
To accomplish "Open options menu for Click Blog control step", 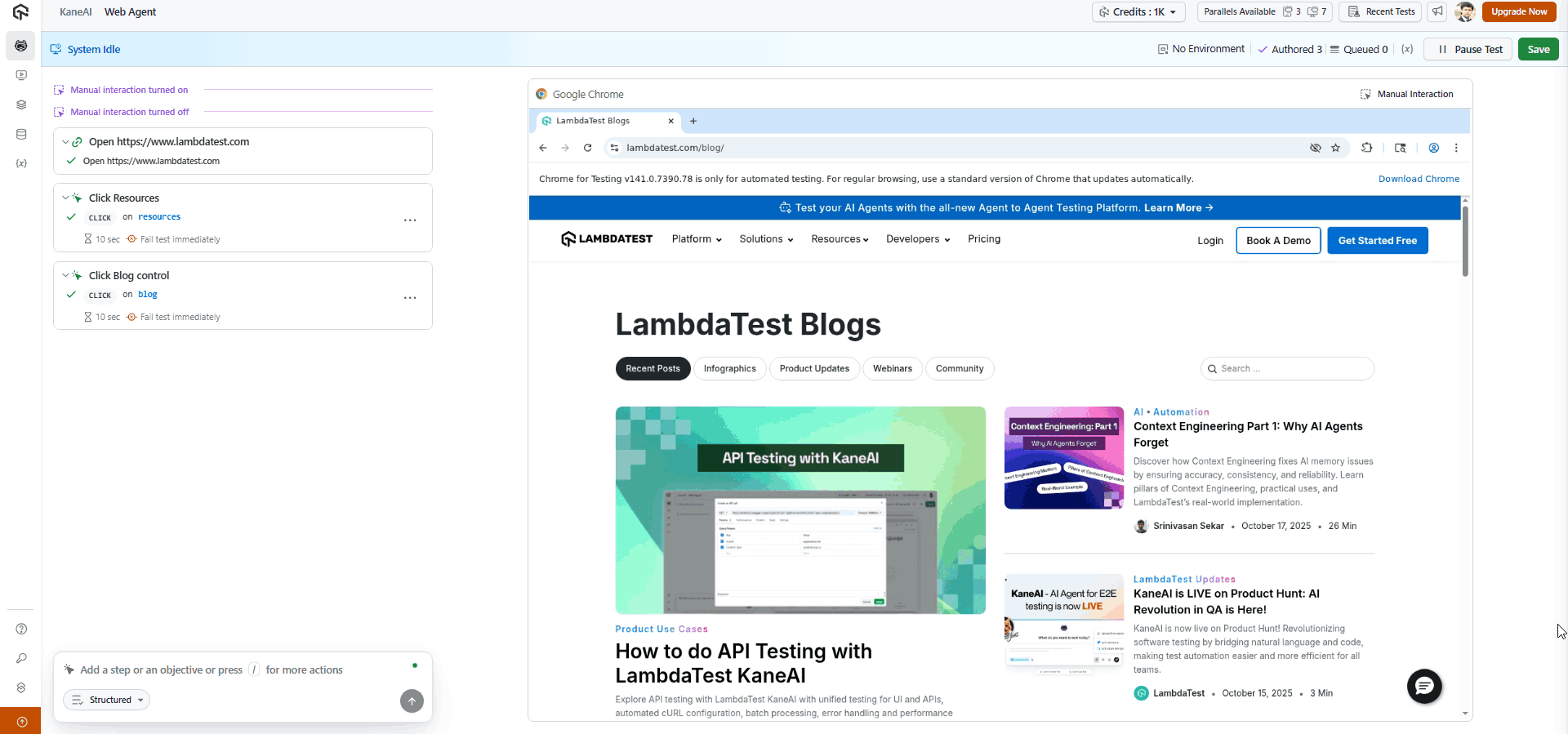I will tap(410, 298).
